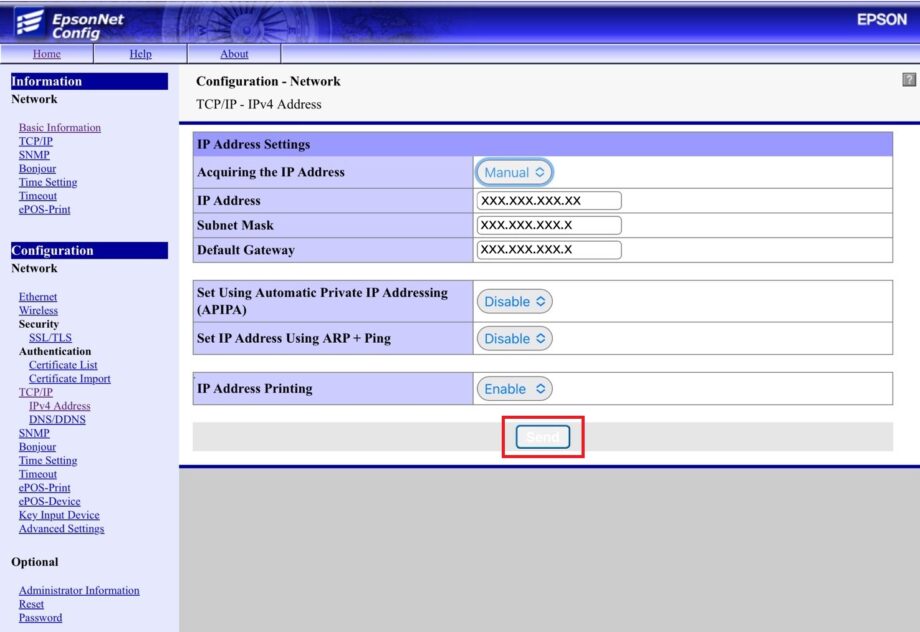
Task: Click the Administrator Information link
Action: (79, 591)
